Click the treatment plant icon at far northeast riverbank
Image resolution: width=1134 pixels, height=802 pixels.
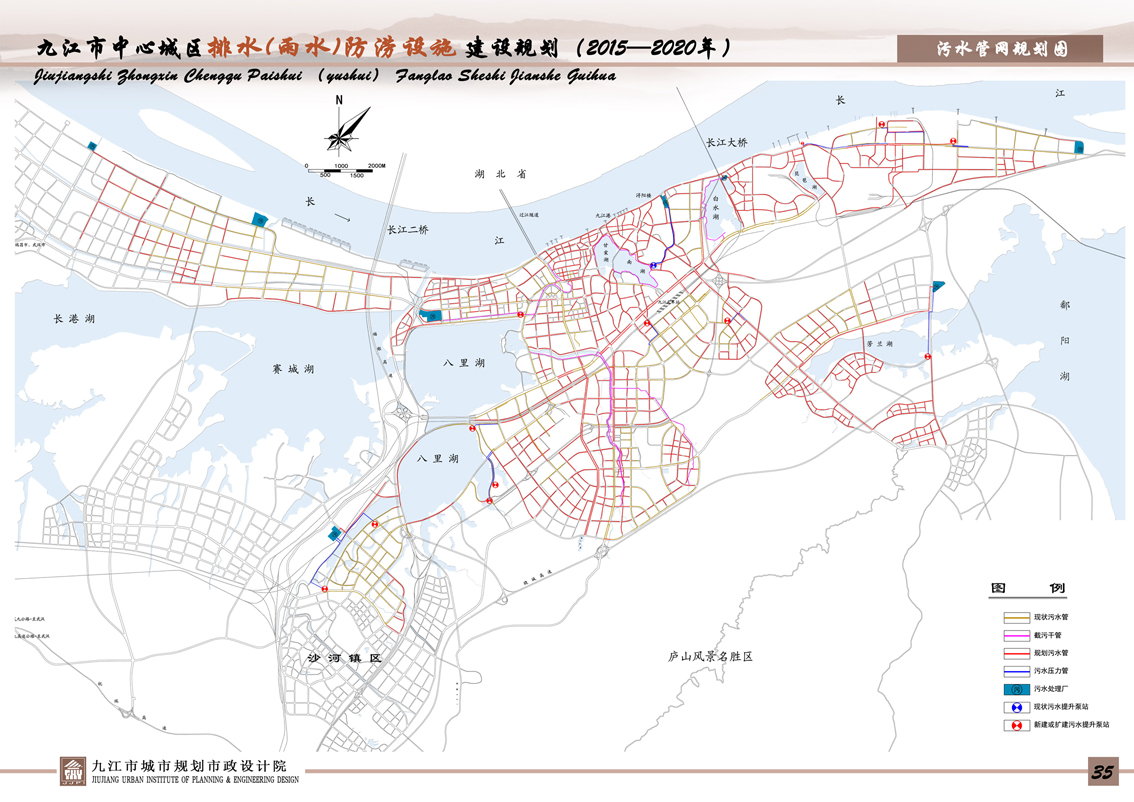pyautogui.click(x=1079, y=147)
